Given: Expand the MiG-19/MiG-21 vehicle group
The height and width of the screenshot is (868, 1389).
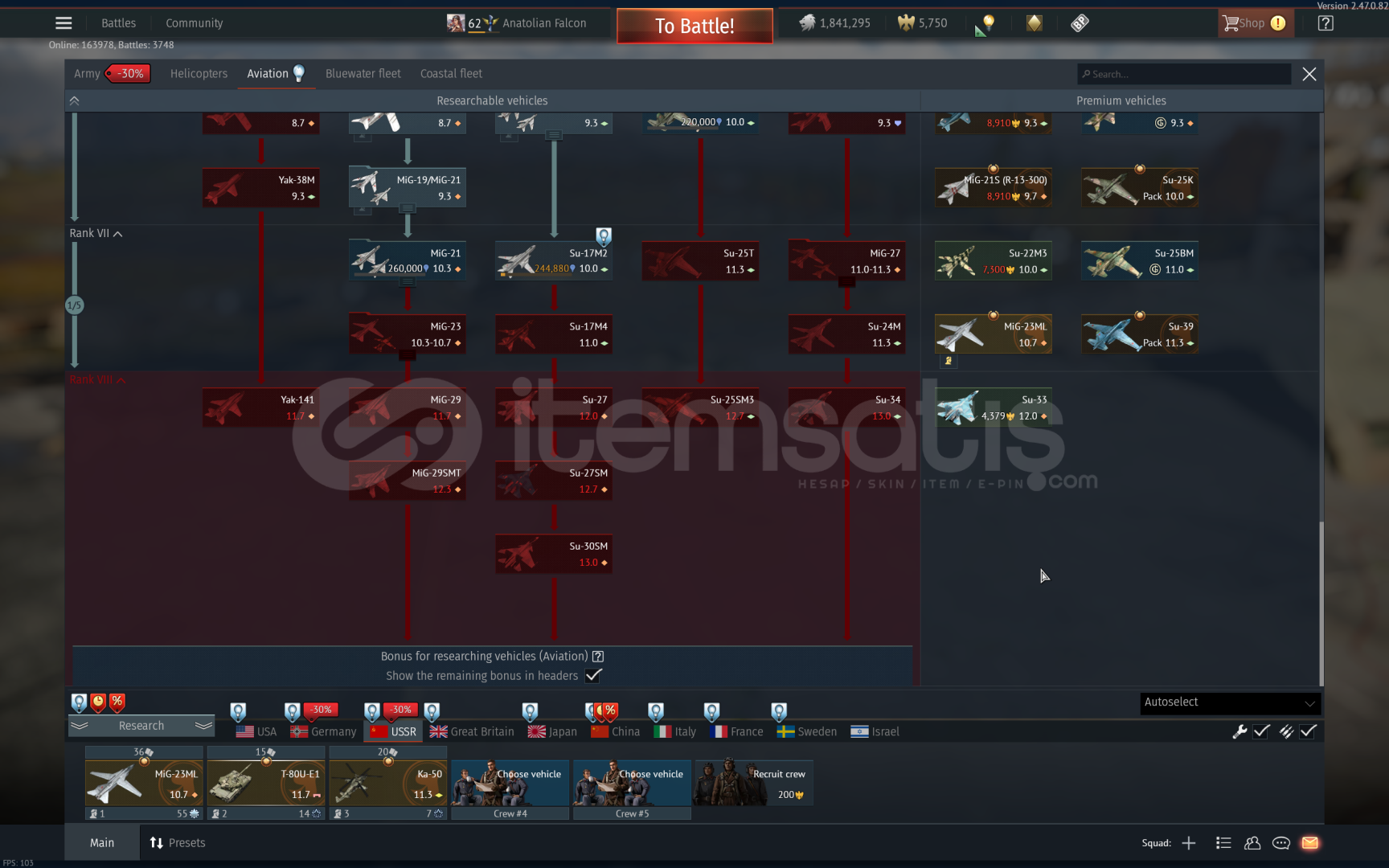Looking at the screenshot, I should [x=408, y=208].
